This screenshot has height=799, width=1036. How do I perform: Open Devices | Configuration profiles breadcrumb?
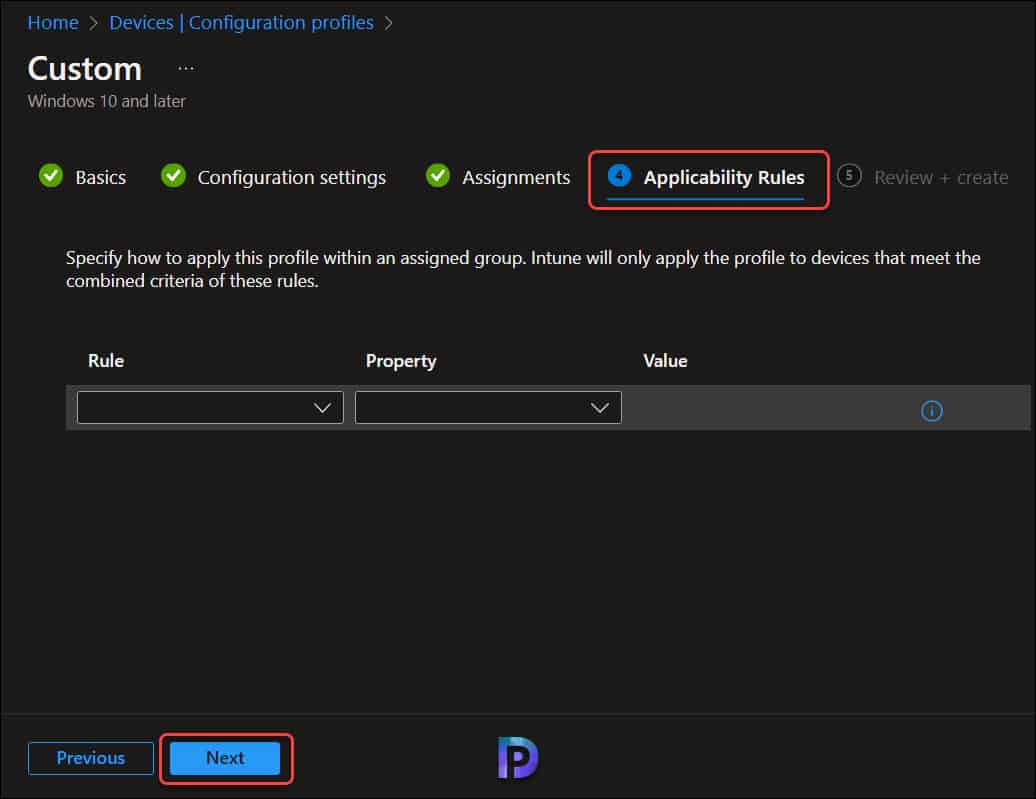(x=241, y=22)
